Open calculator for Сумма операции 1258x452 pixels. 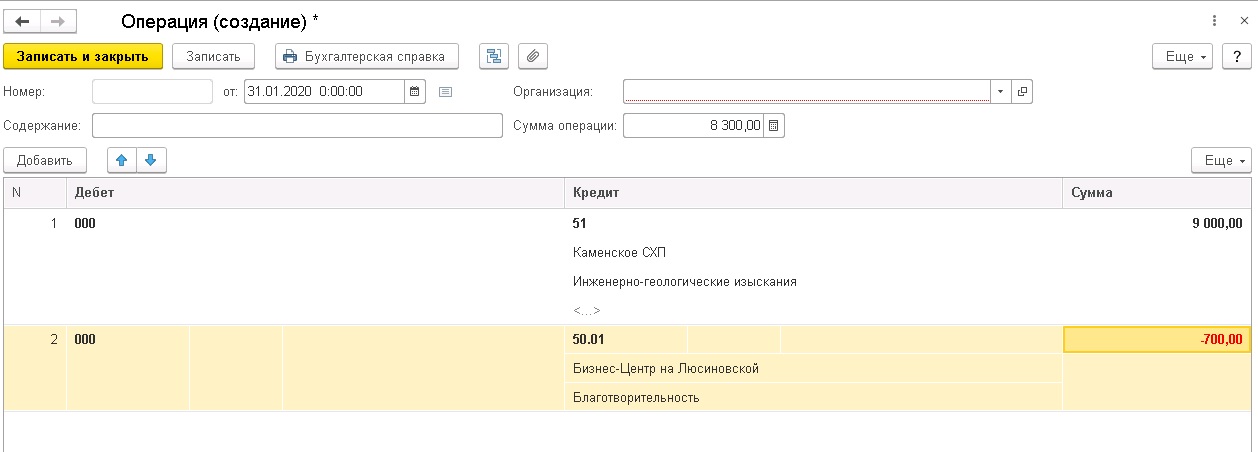tap(775, 126)
